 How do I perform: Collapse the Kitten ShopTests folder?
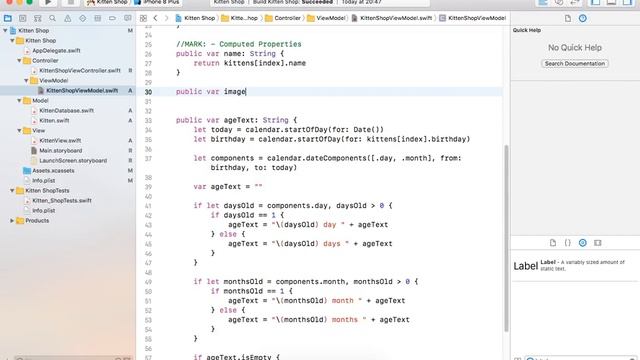12,191
